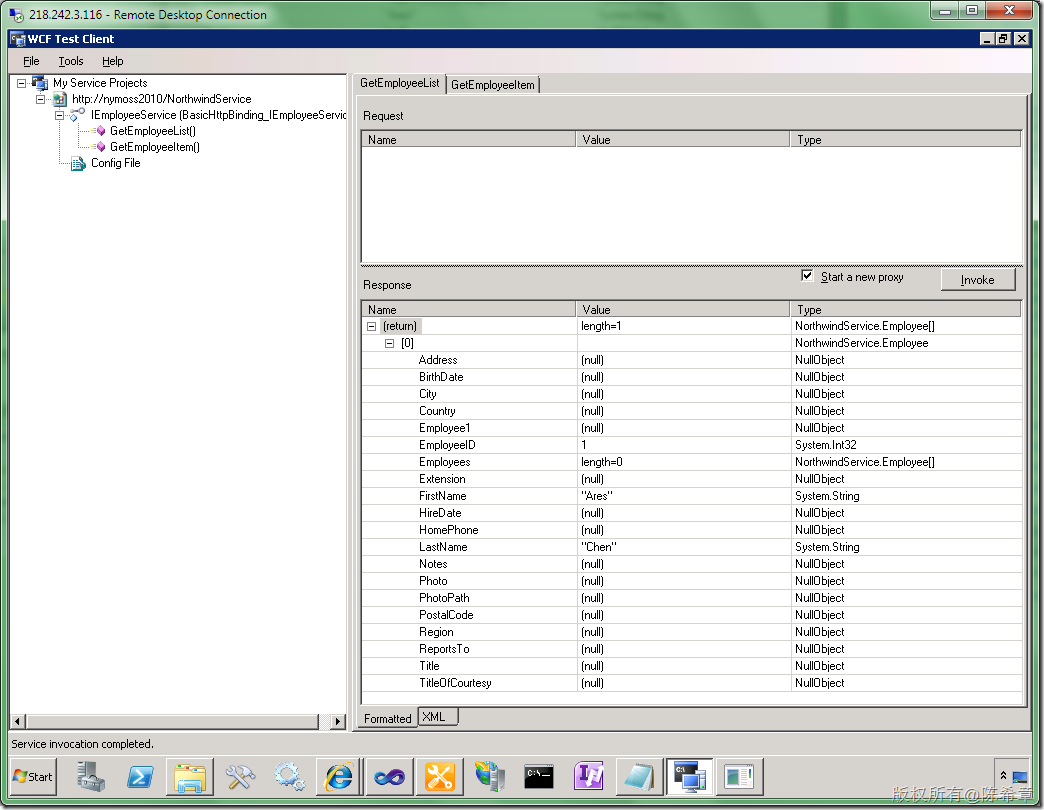This screenshot has width=1044, height=810.
Task: Click the network monitor tray icon
Action: point(1020,777)
